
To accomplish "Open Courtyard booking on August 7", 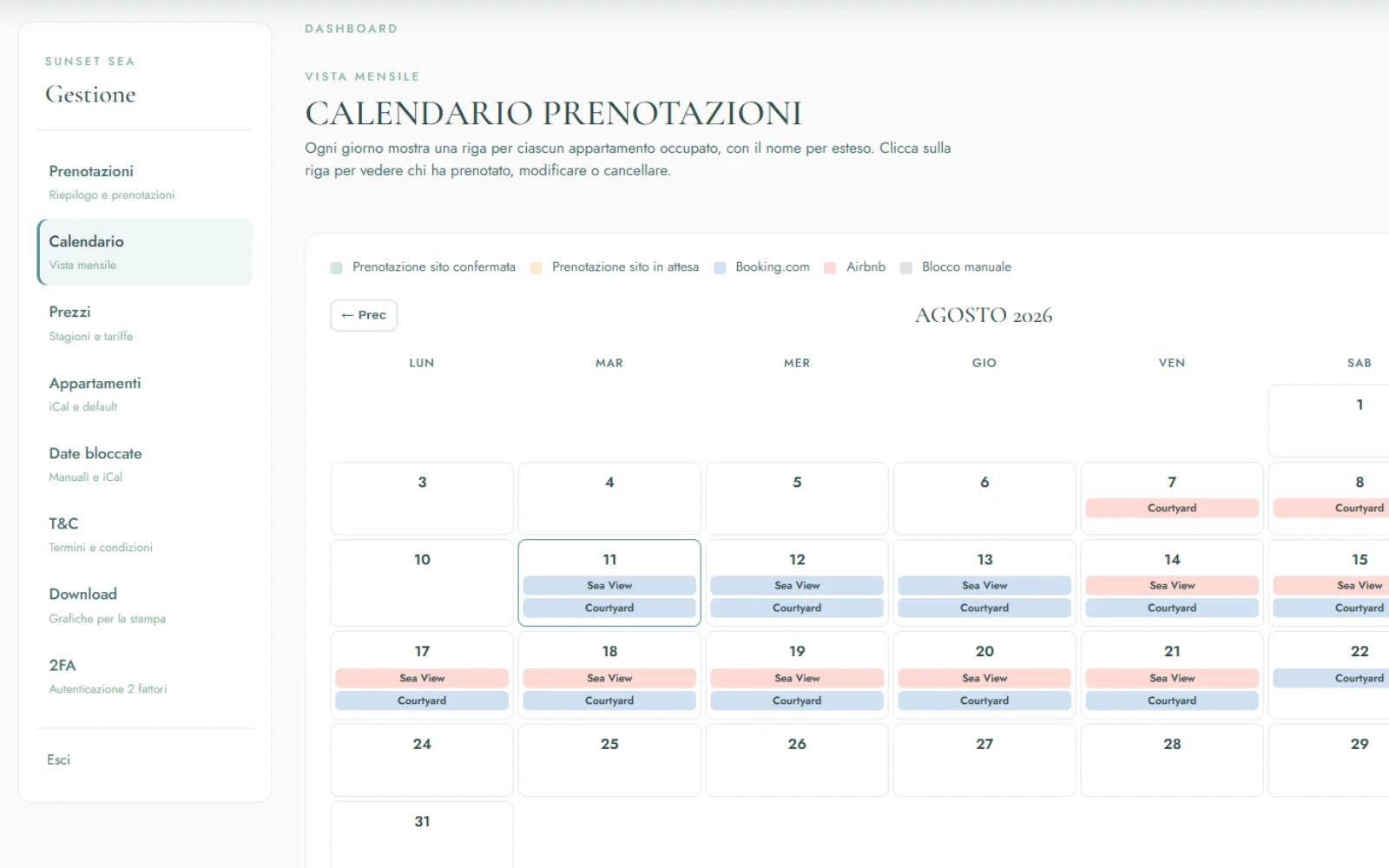I will pyautogui.click(x=1172, y=508).
